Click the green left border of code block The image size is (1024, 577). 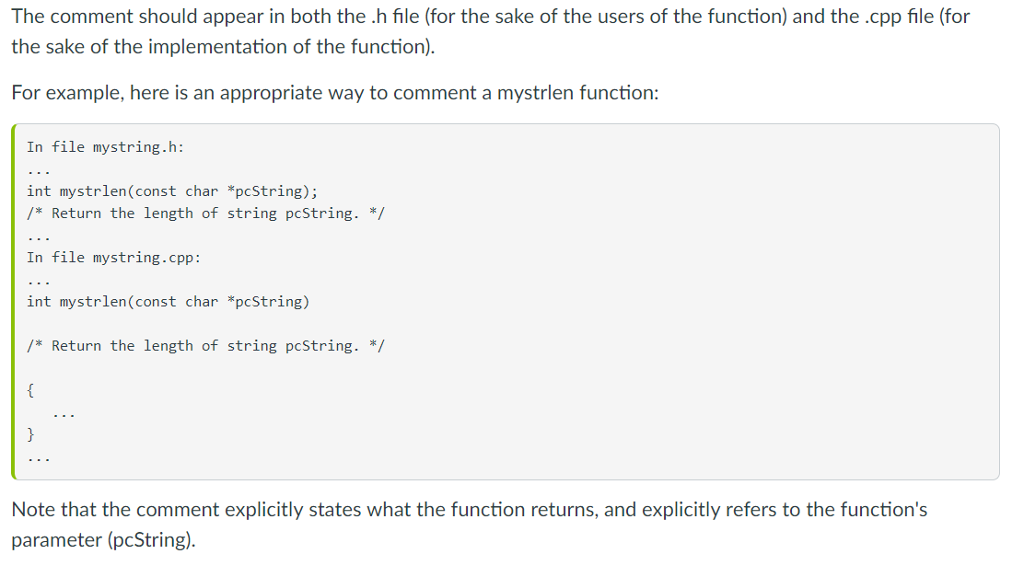click(14, 302)
